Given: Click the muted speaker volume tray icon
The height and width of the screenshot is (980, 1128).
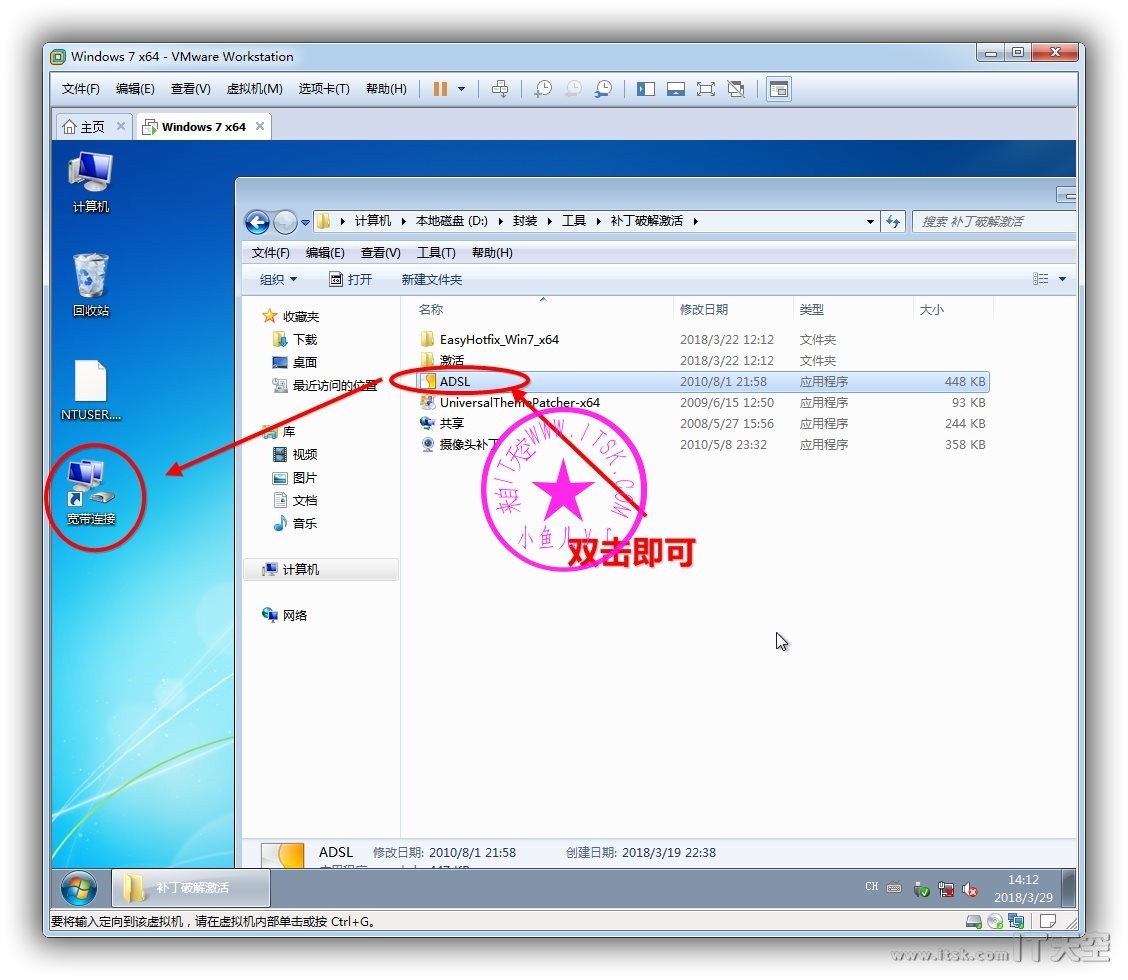Looking at the screenshot, I should [x=969, y=889].
